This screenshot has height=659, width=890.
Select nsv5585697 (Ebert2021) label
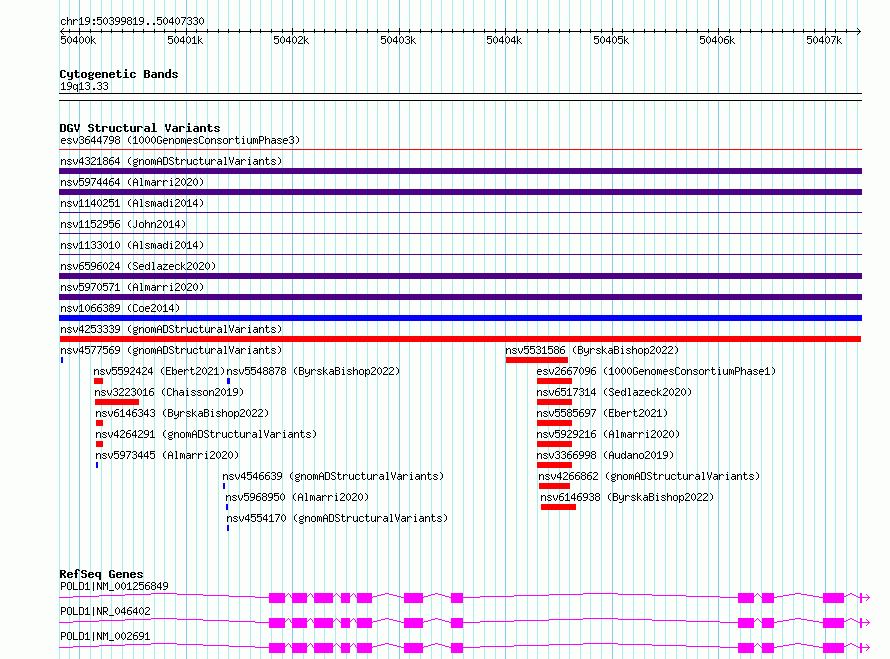(x=602, y=413)
